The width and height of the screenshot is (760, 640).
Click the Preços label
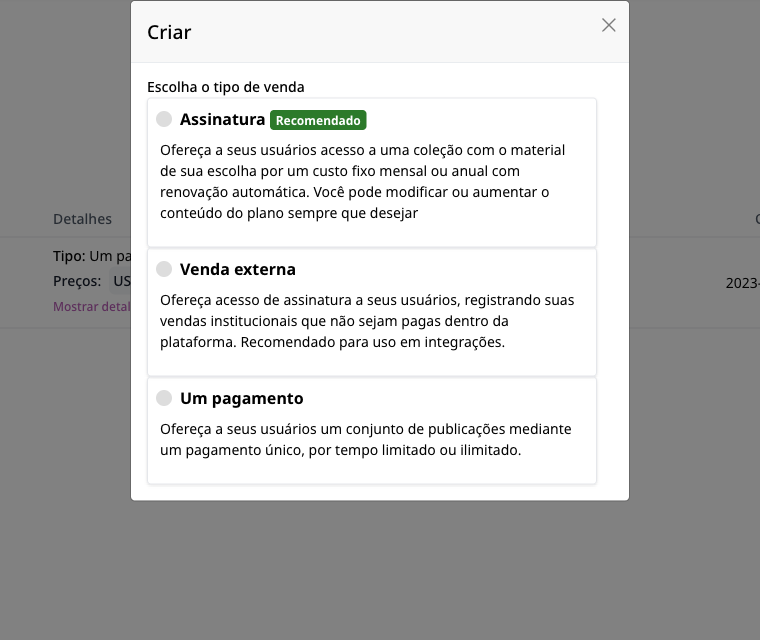(x=77, y=281)
